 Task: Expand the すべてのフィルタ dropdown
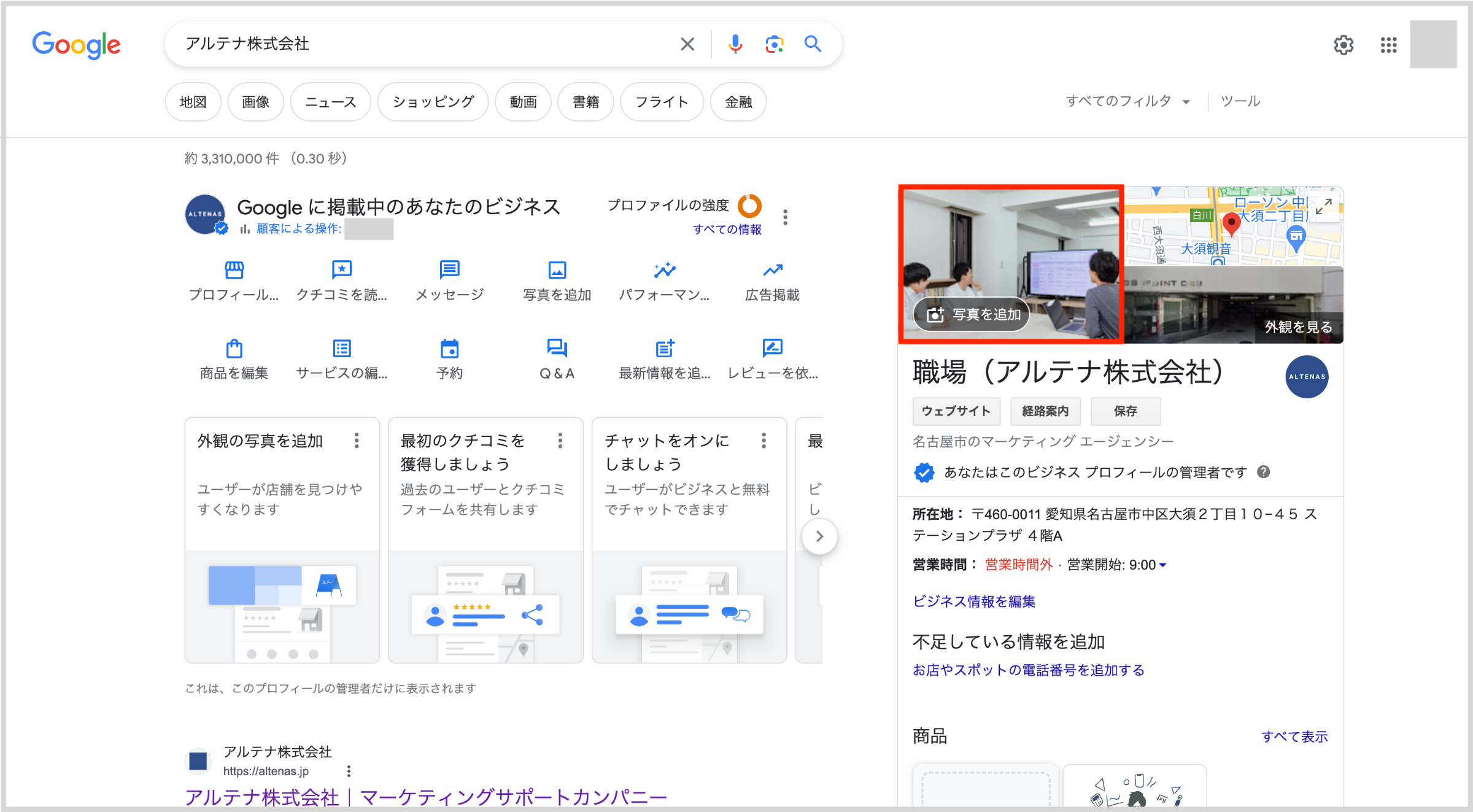coord(1128,101)
